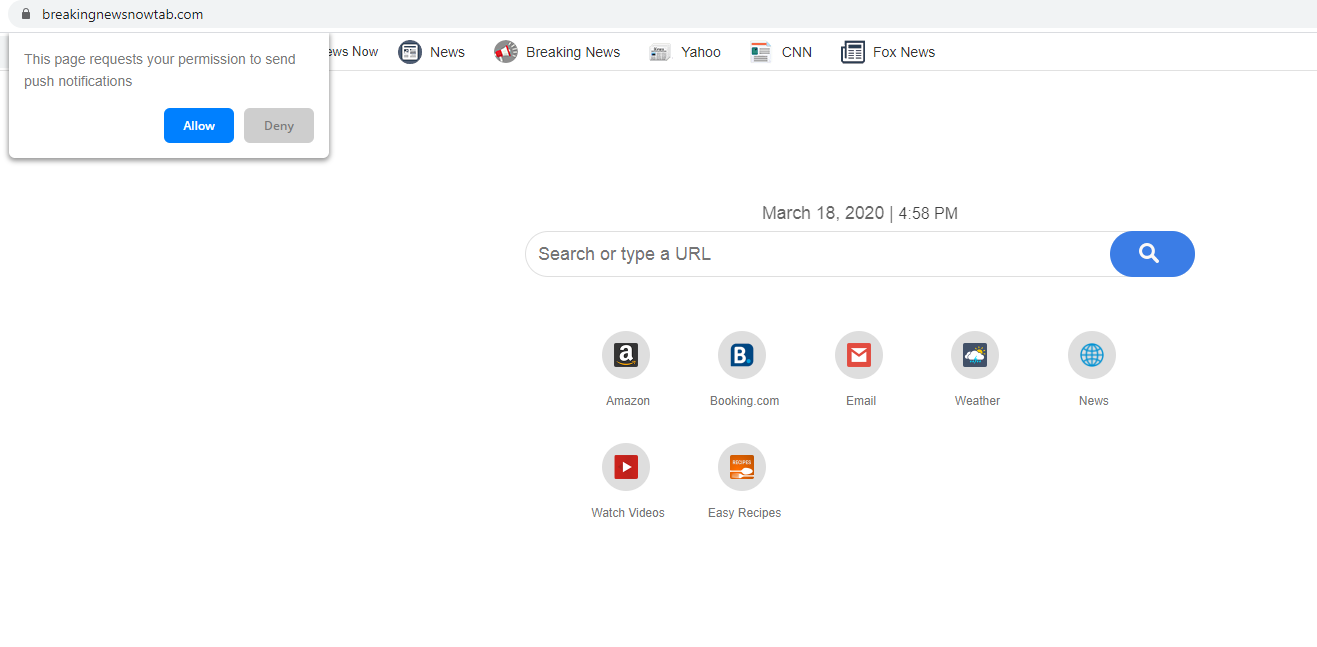Image resolution: width=1317 pixels, height=647 pixels.
Task: Click the Amazon label text
Action: click(628, 401)
